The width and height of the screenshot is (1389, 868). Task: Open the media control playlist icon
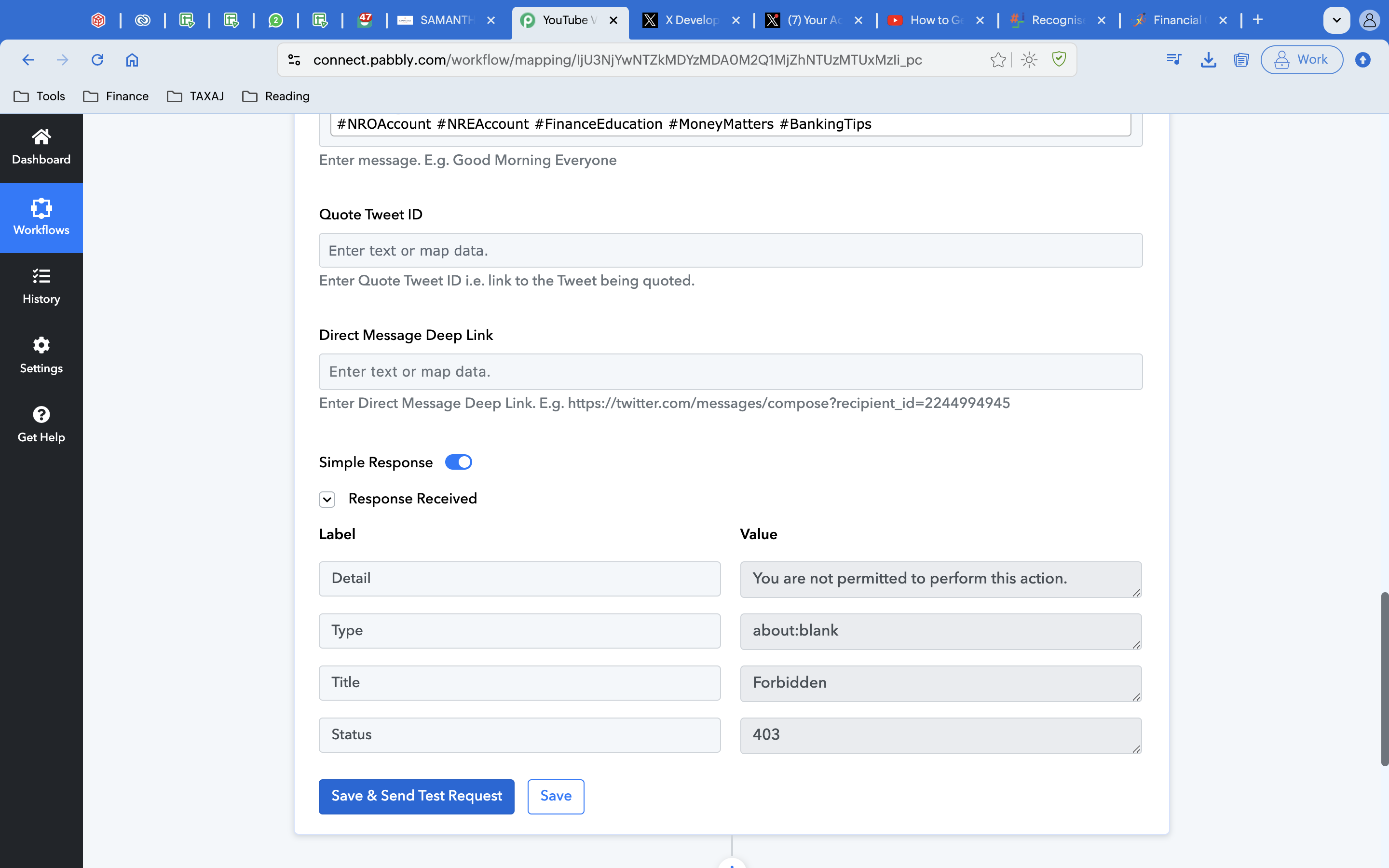(x=1174, y=60)
